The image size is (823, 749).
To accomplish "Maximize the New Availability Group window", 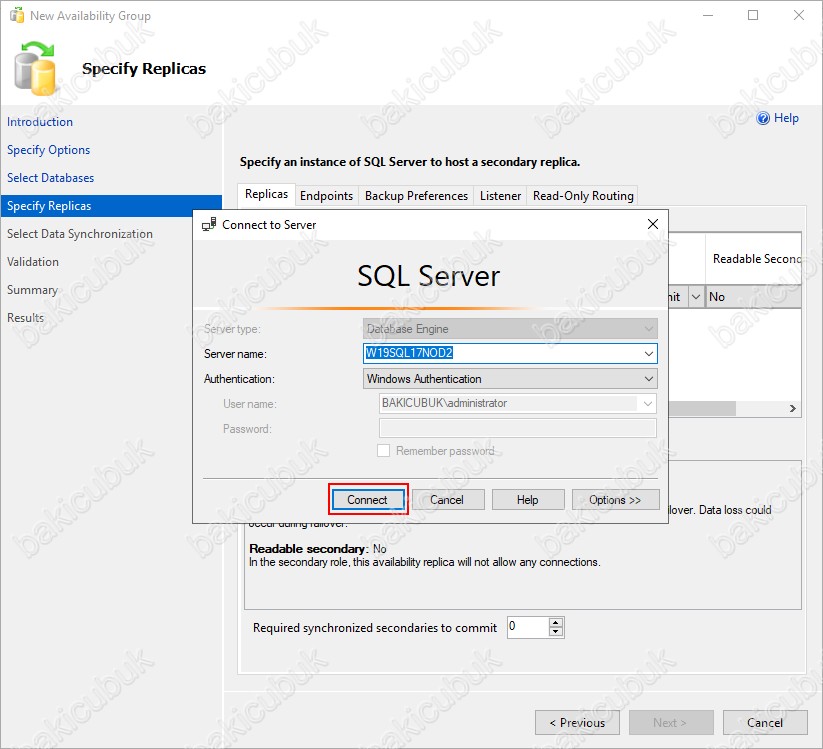I will coord(753,15).
